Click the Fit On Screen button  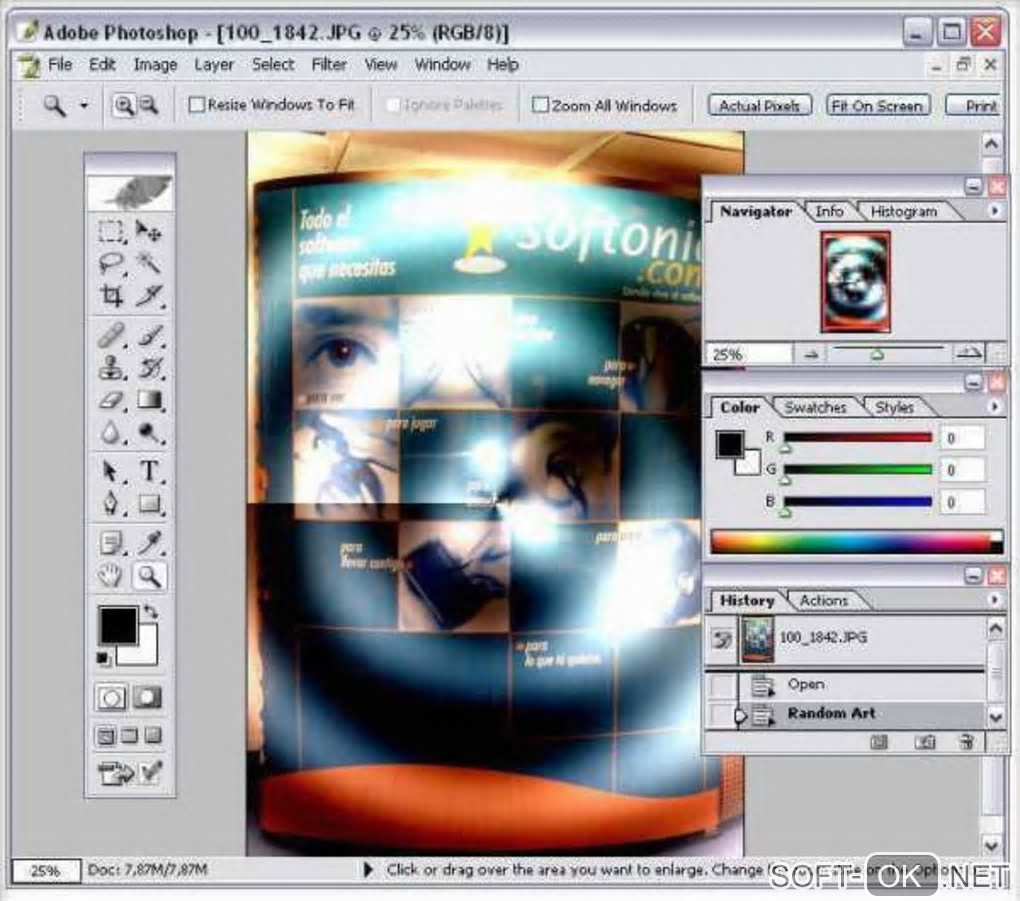878,105
